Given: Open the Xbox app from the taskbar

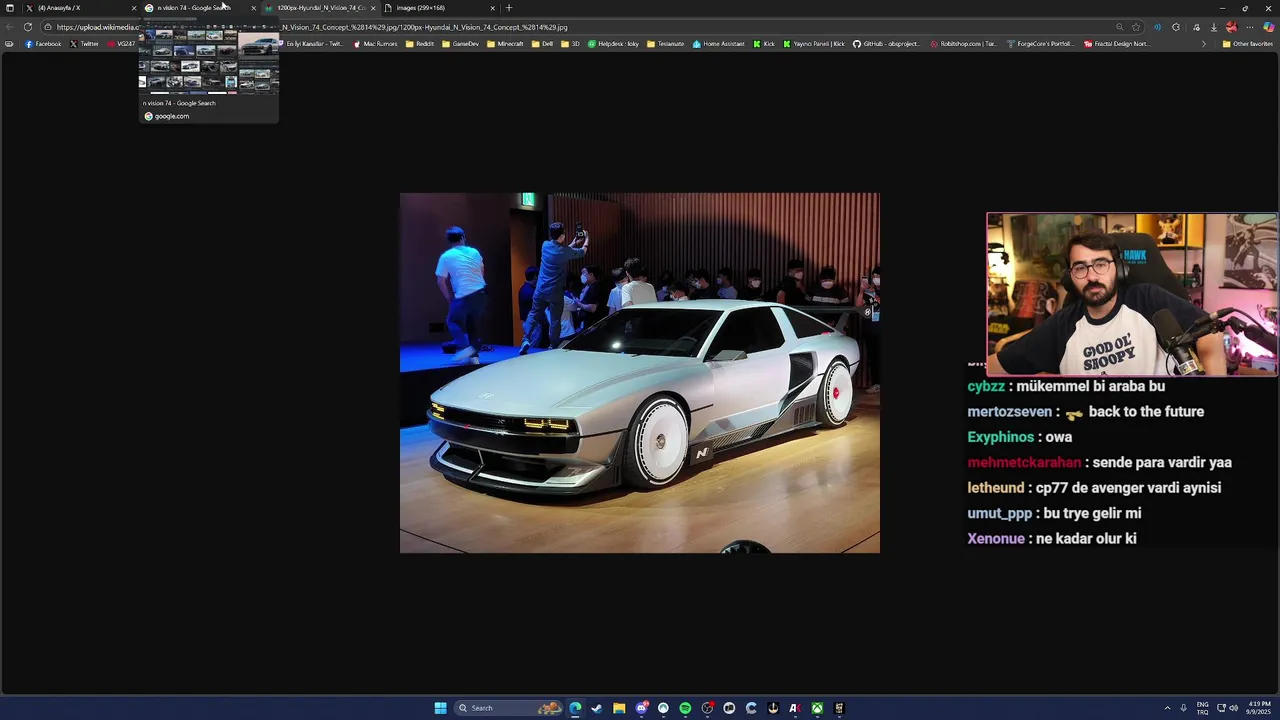Looking at the screenshot, I should 817,708.
